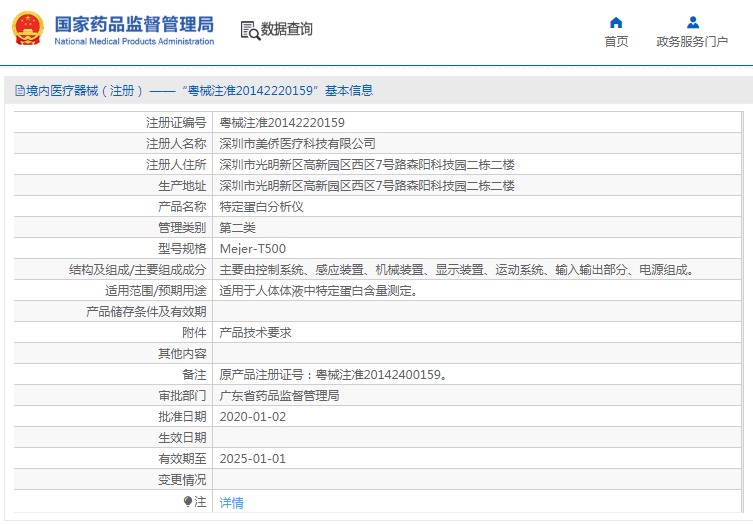Click product name 特定蛋白分析仪
The width and height of the screenshot is (753, 524).
261,207
